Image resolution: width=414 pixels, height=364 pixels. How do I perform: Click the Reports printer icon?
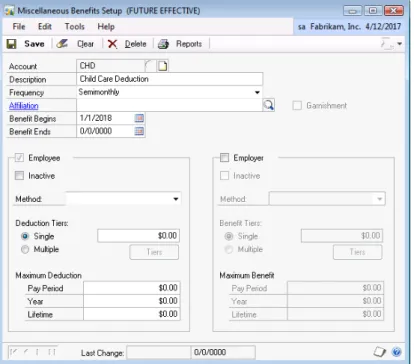tap(163, 44)
